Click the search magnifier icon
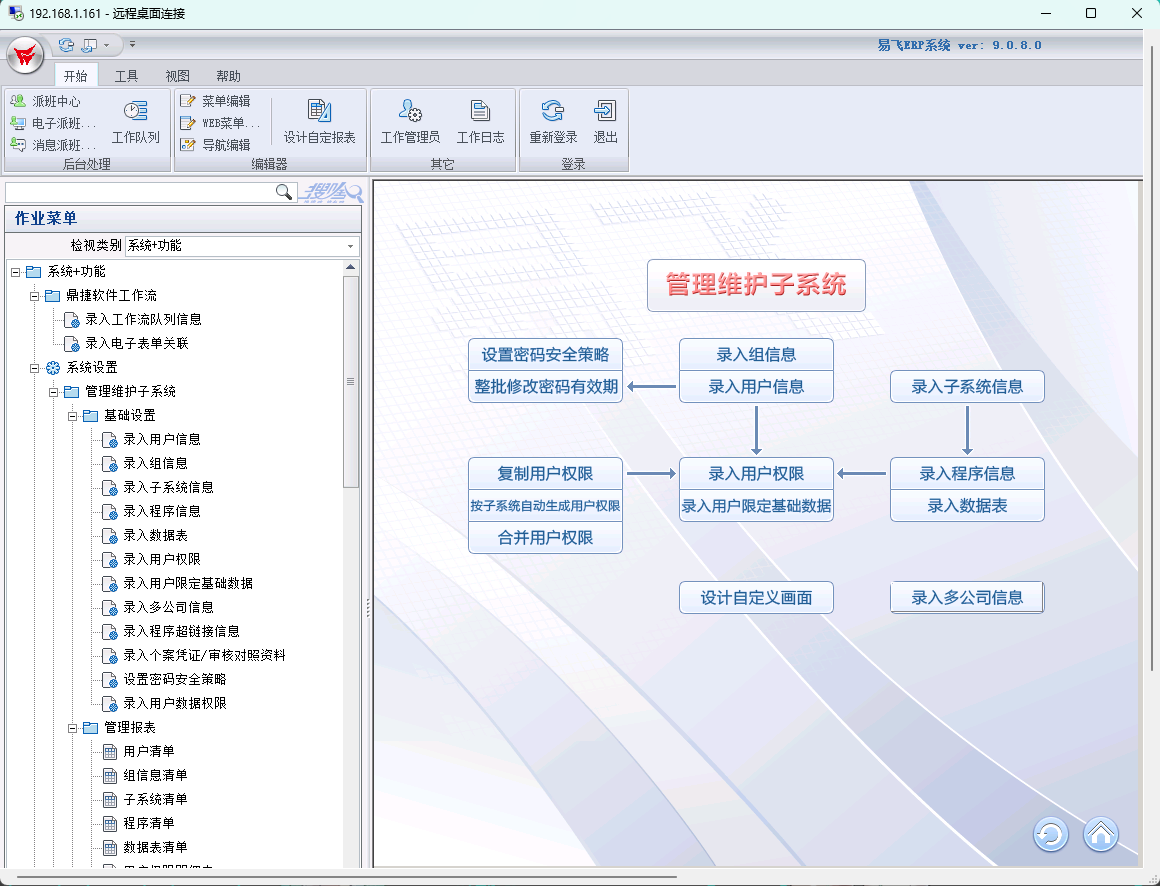 (x=284, y=191)
